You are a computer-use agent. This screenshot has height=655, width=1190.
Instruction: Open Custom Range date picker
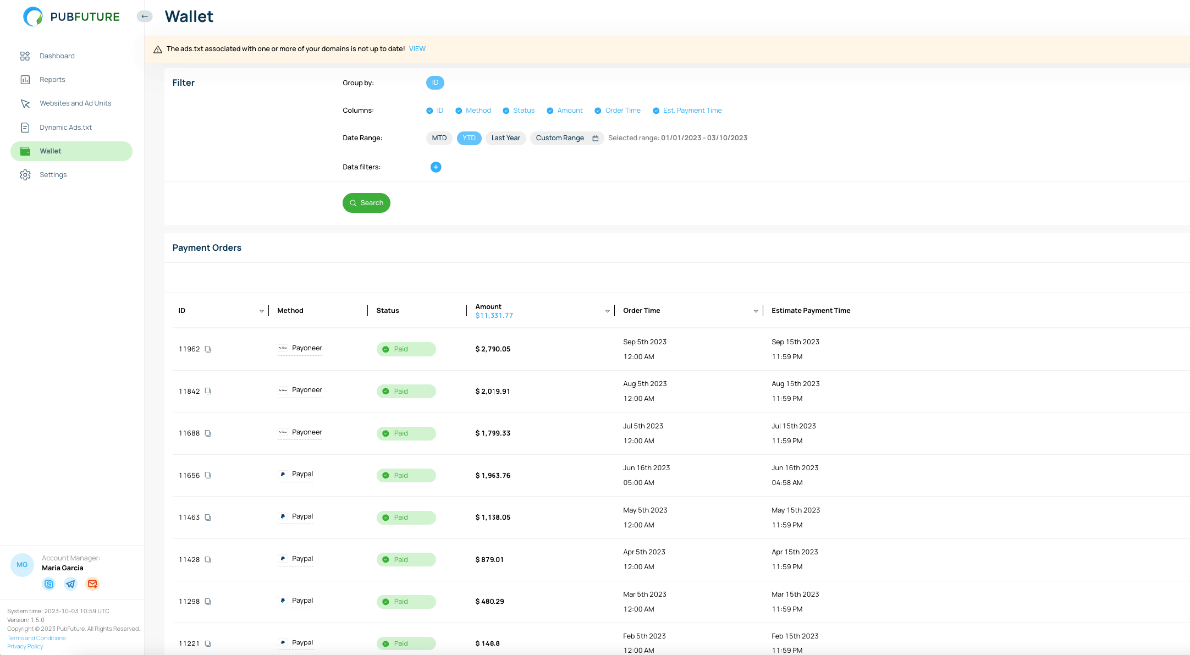[x=567, y=138]
